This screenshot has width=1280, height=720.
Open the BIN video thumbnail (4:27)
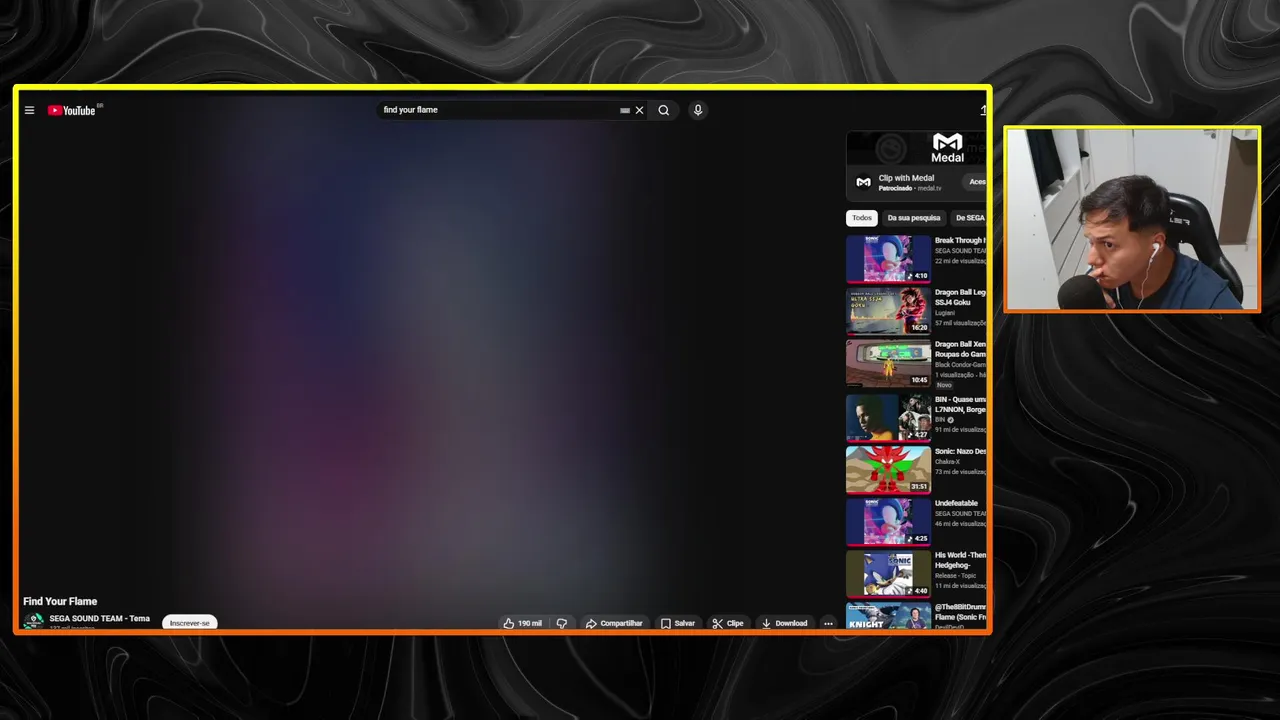click(888, 417)
